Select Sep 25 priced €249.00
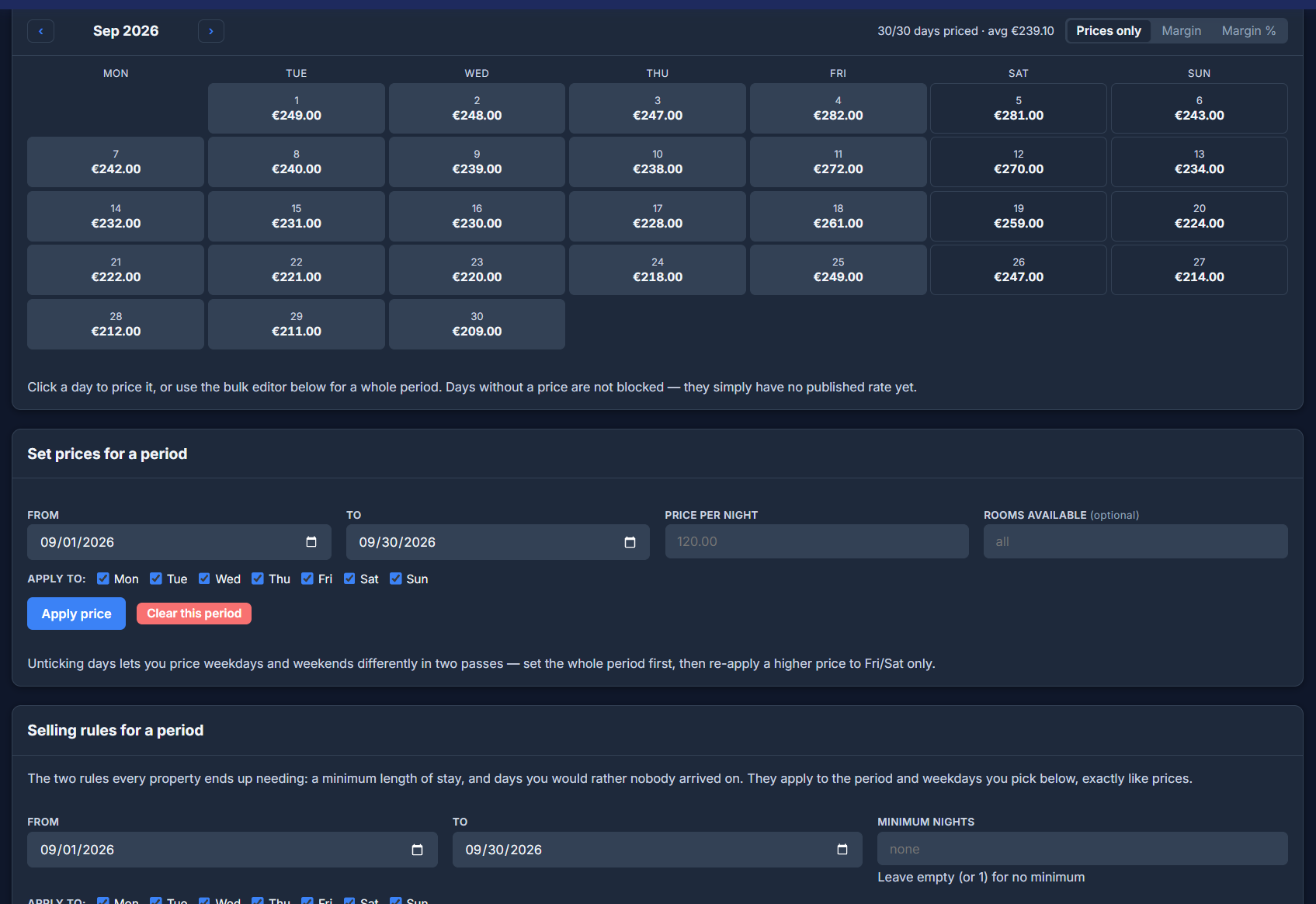Screen dimensions: 1316x904 pyautogui.click(x=838, y=269)
